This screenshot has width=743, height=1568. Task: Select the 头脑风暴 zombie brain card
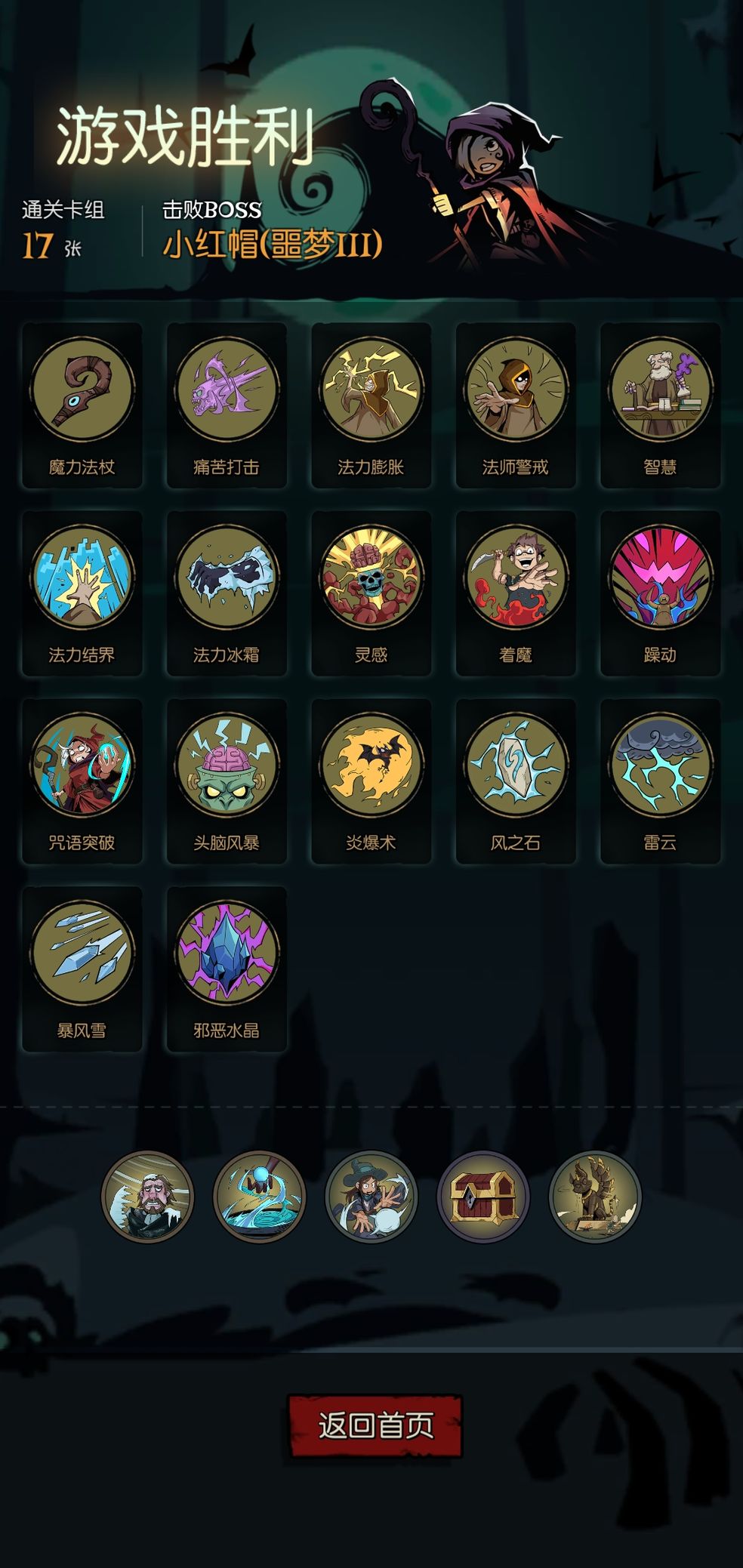(227, 781)
